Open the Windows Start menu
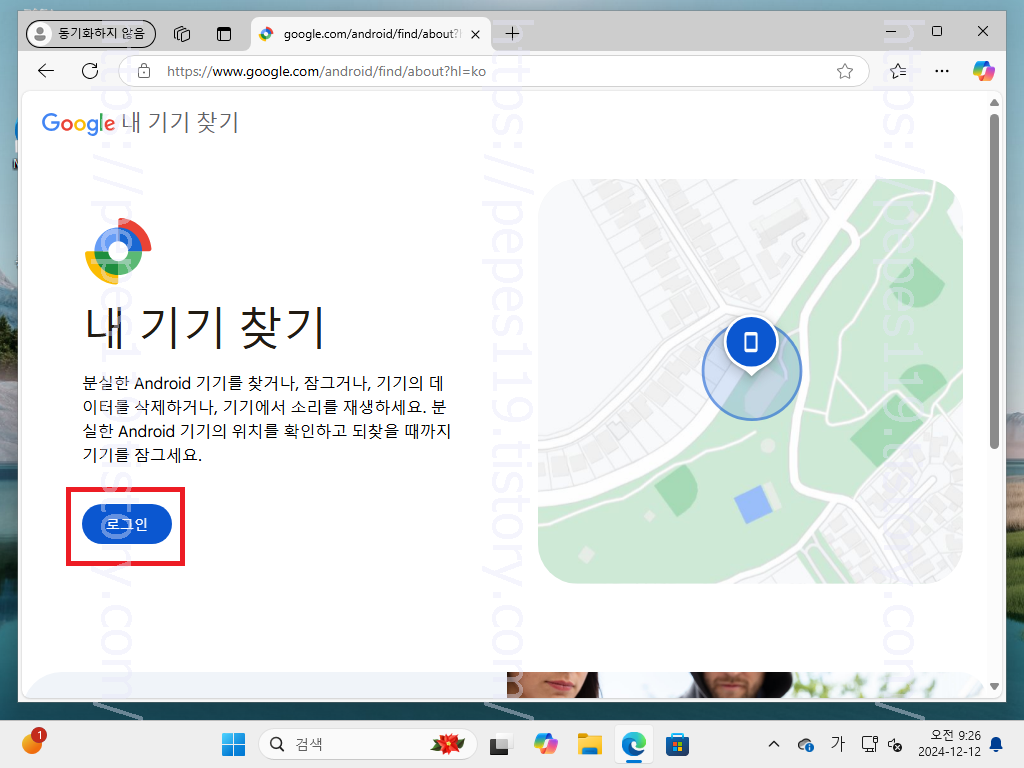This screenshot has width=1024, height=768. (x=233, y=744)
